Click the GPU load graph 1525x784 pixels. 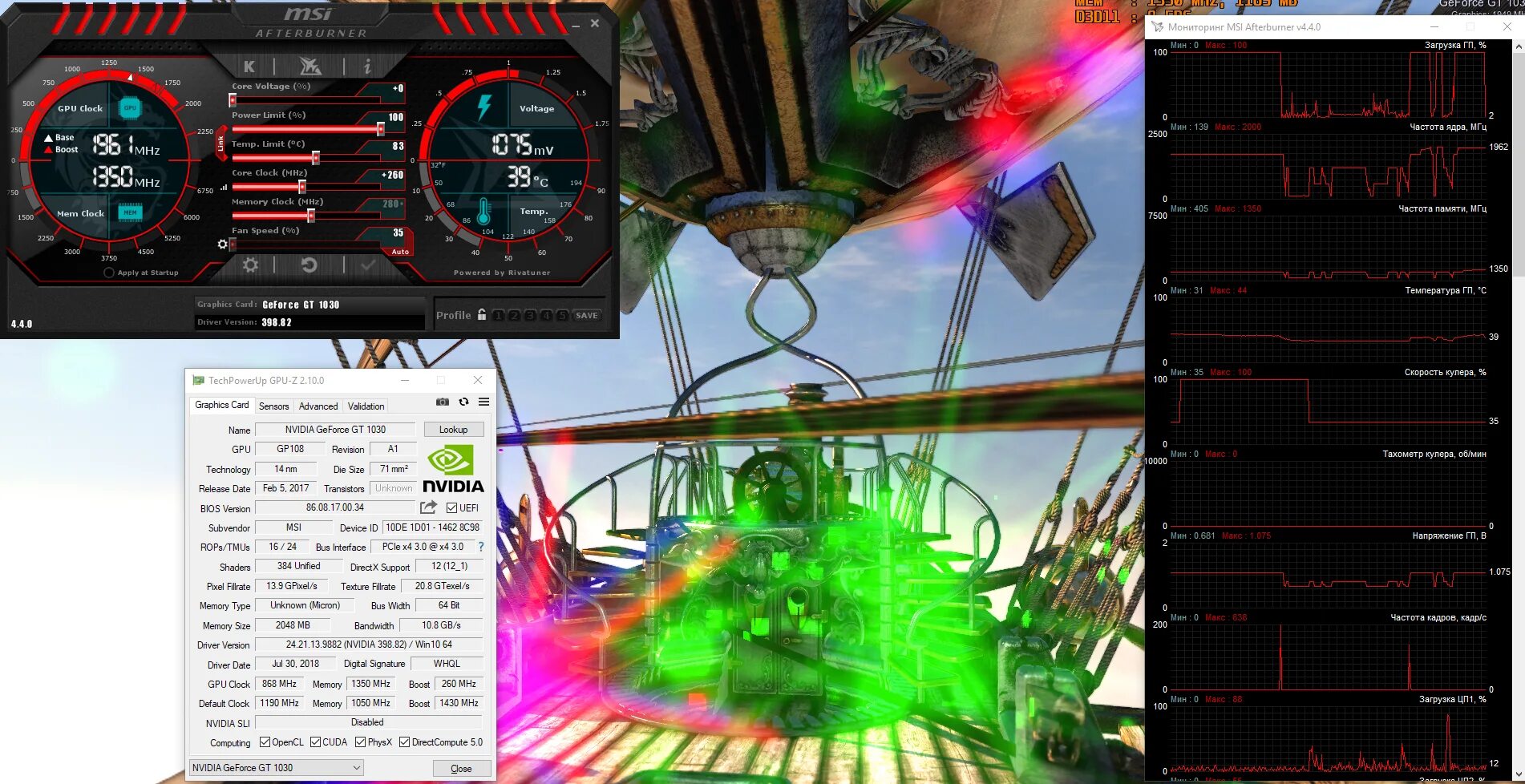click(x=1329, y=84)
